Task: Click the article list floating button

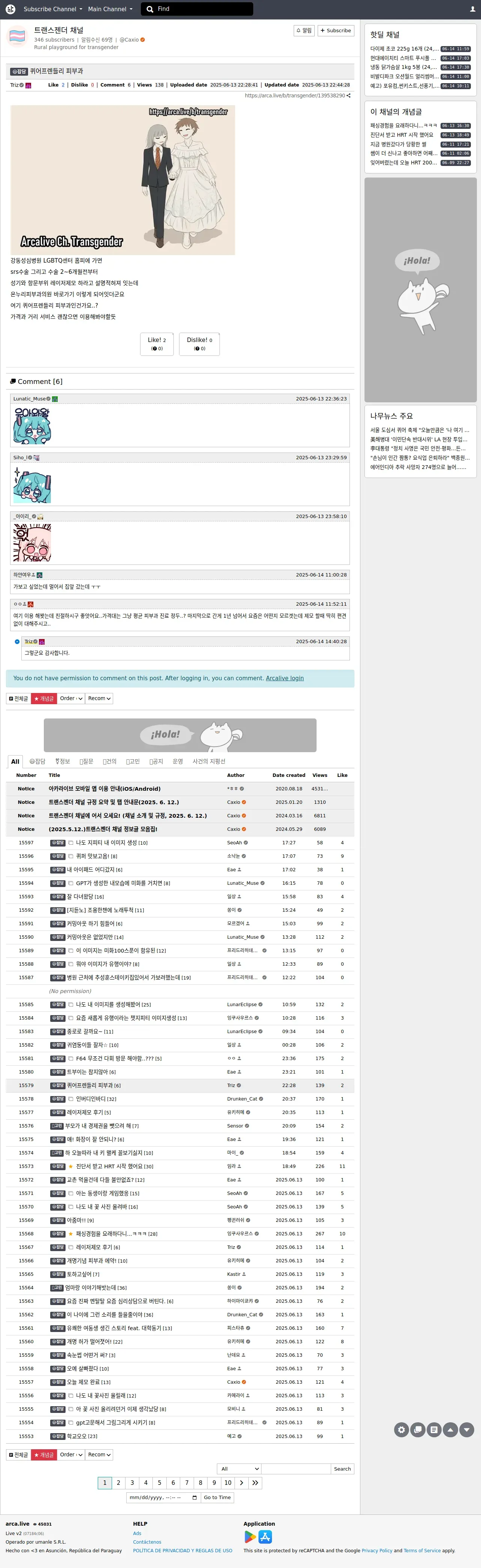Action: click(x=434, y=1430)
